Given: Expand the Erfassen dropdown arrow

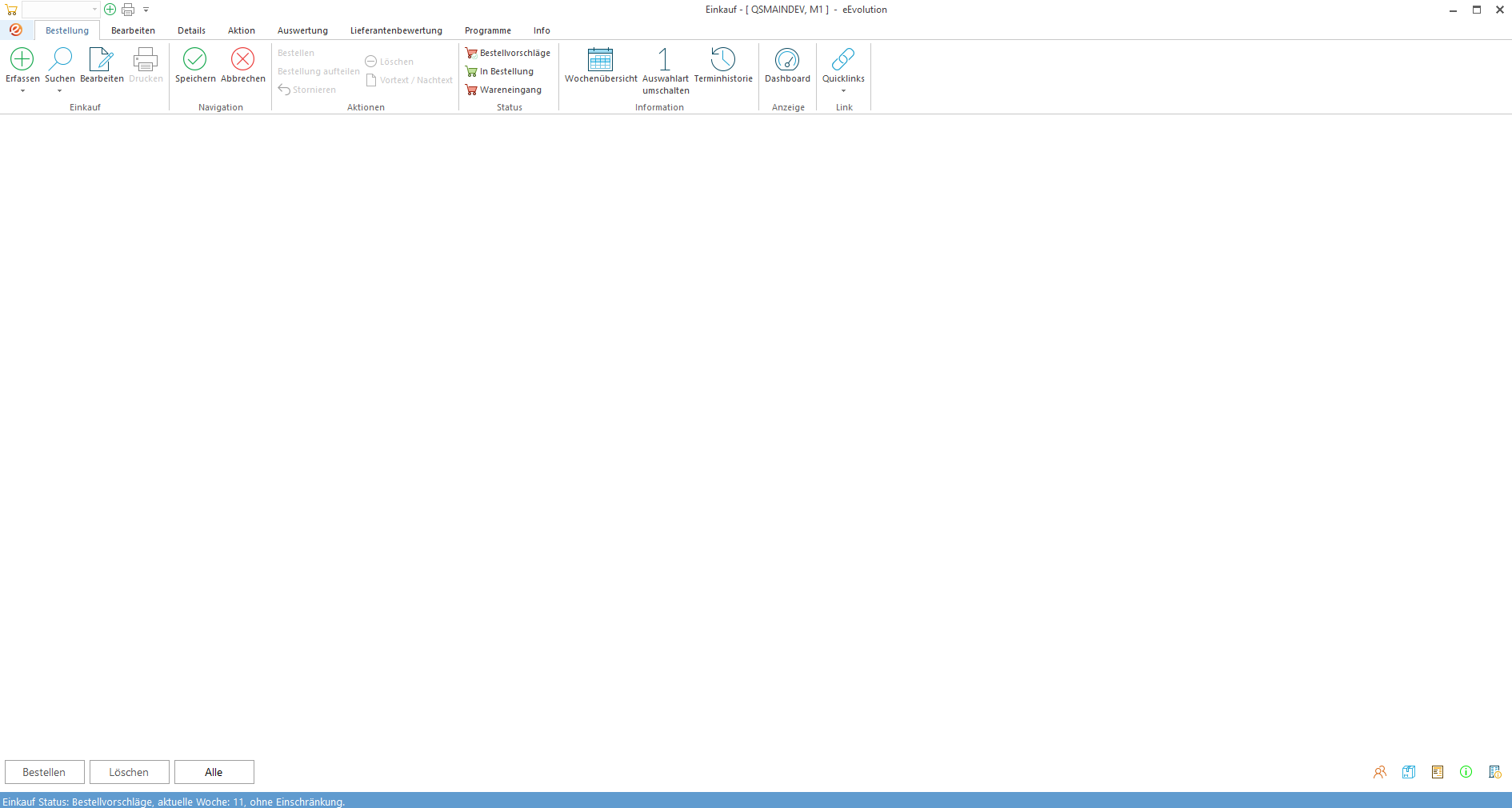Looking at the screenshot, I should pos(22,91).
